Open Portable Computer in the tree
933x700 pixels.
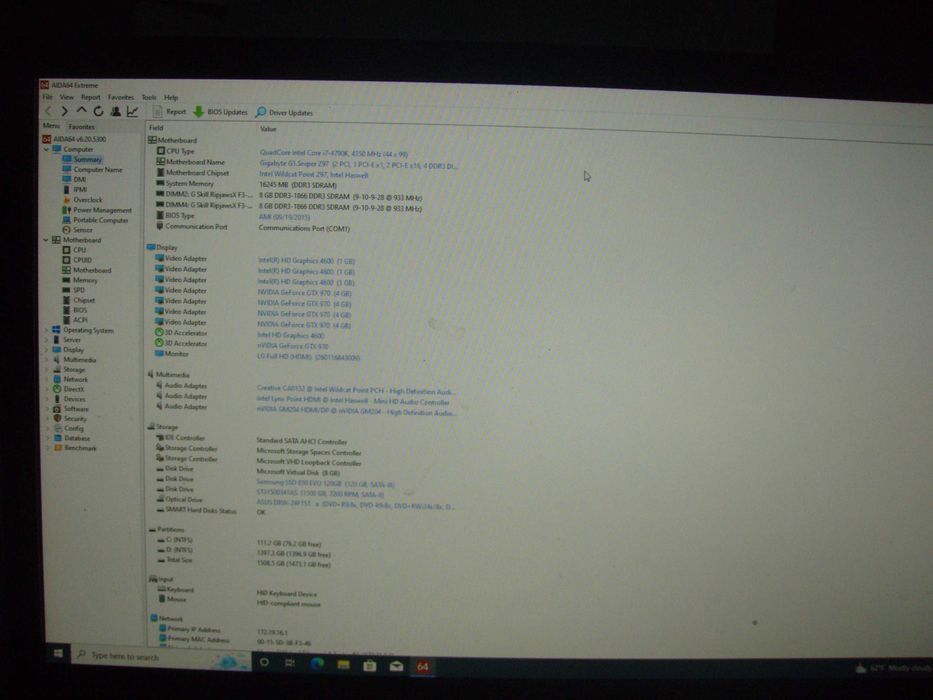pyautogui.click(x=101, y=220)
